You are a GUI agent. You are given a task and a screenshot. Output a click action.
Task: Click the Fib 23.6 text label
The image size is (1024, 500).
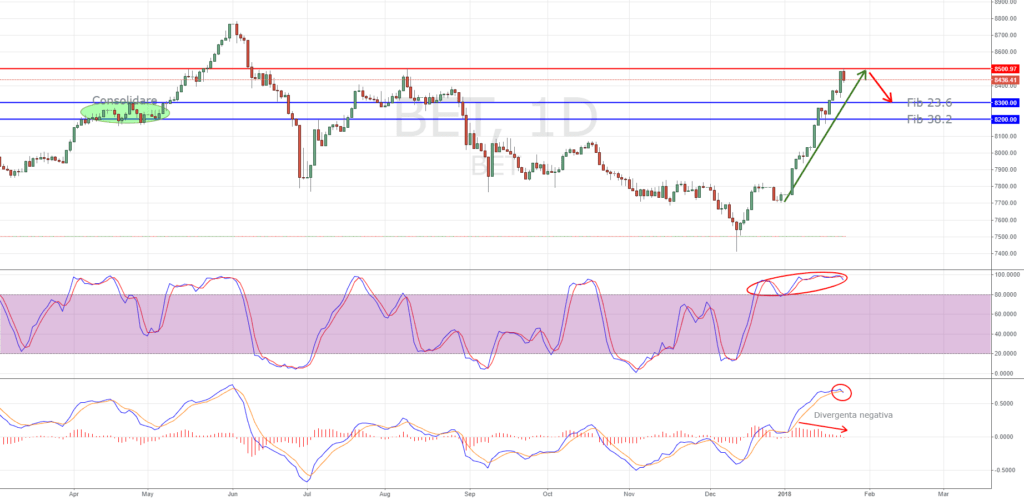pos(929,102)
